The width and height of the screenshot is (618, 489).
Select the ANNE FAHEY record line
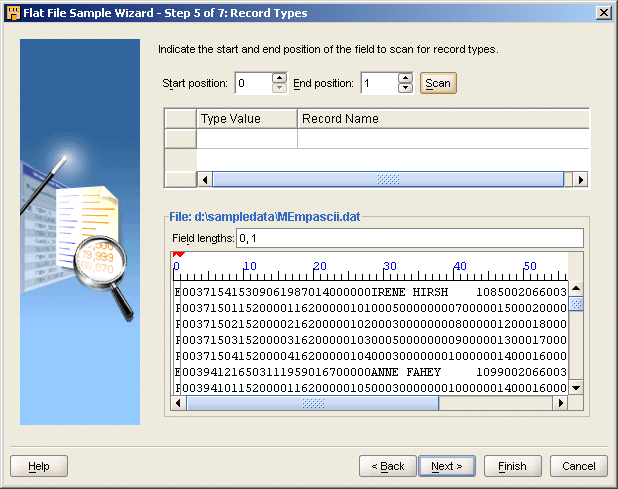(x=370, y=372)
